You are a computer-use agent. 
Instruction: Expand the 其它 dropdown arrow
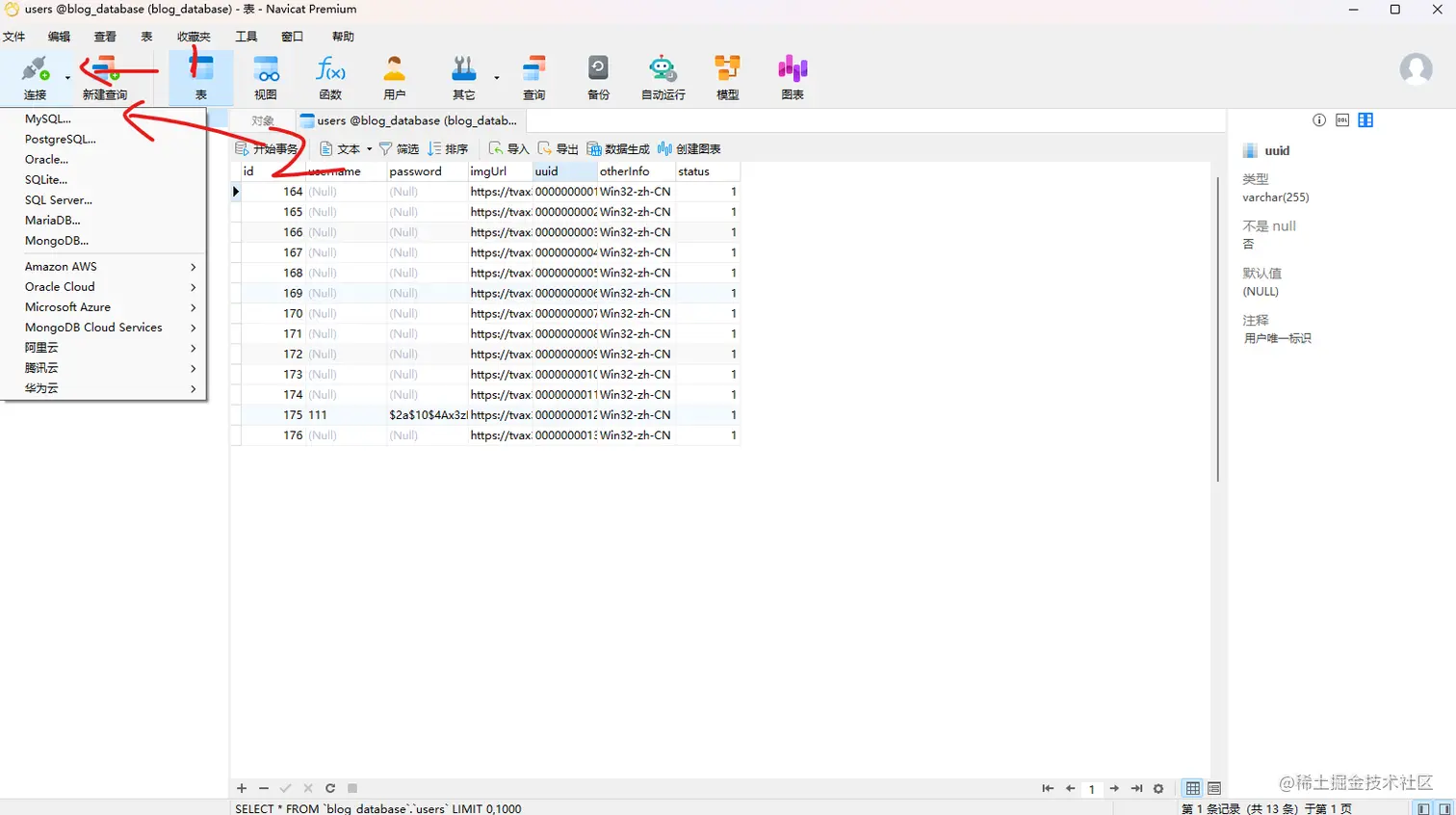[497, 77]
